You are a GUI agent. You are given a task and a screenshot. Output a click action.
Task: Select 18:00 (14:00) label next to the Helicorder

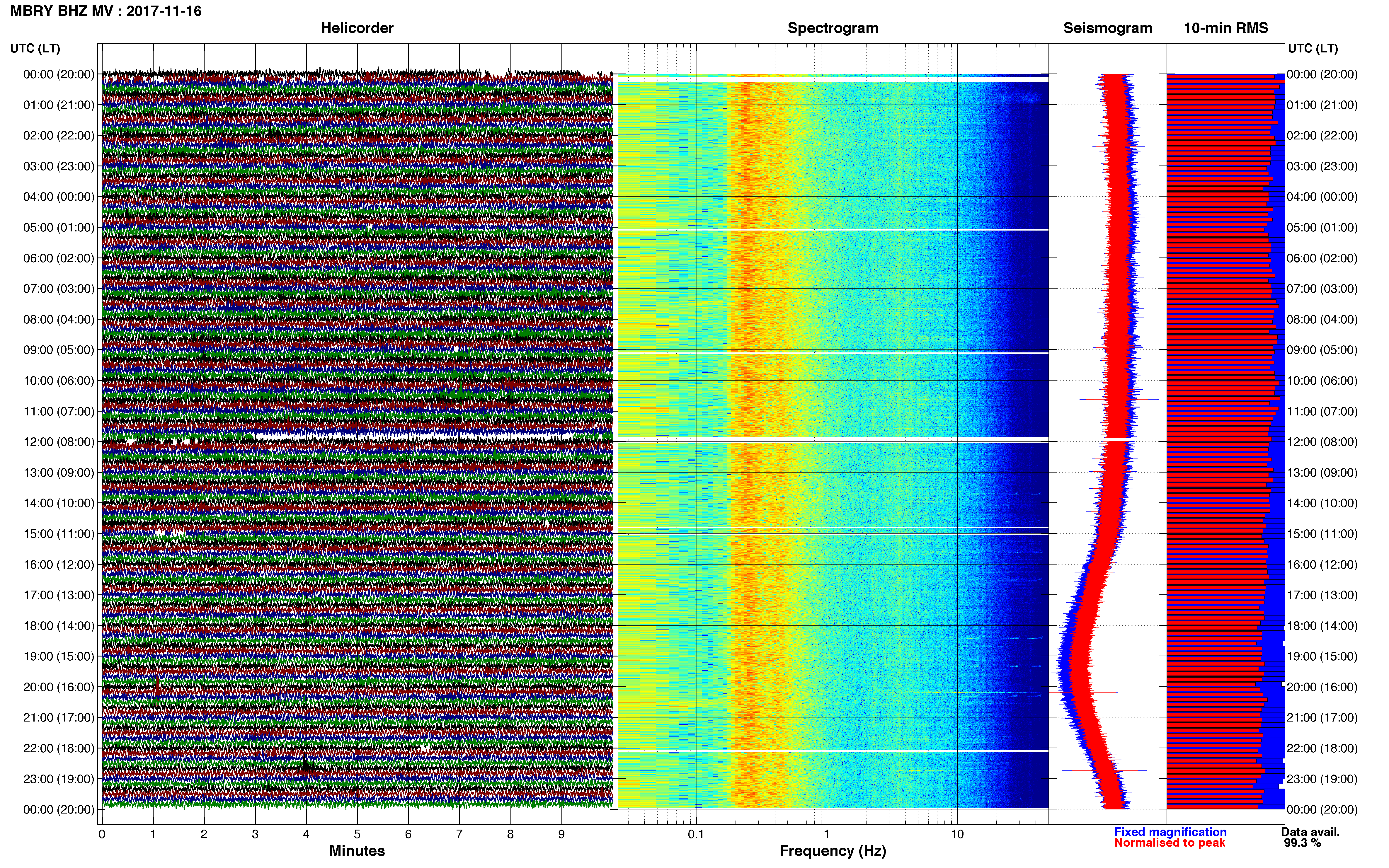point(59,626)
